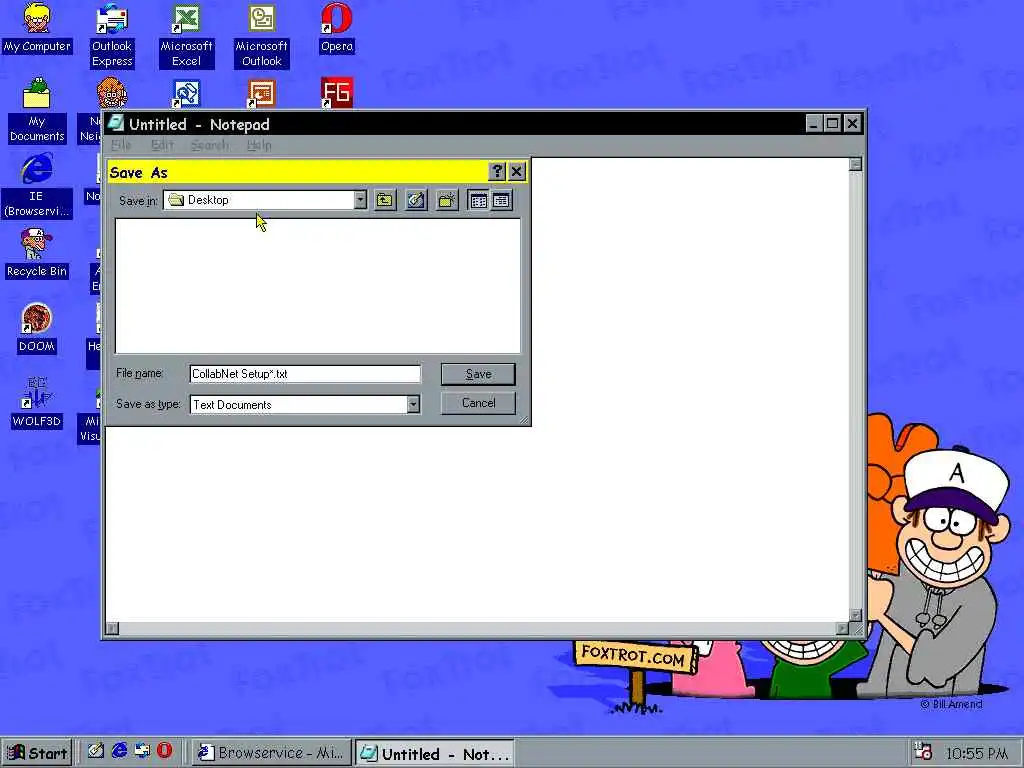This screenshot has width=1024, height=768.
Task: Expand the Save as type dropdown
Action: 413,405
